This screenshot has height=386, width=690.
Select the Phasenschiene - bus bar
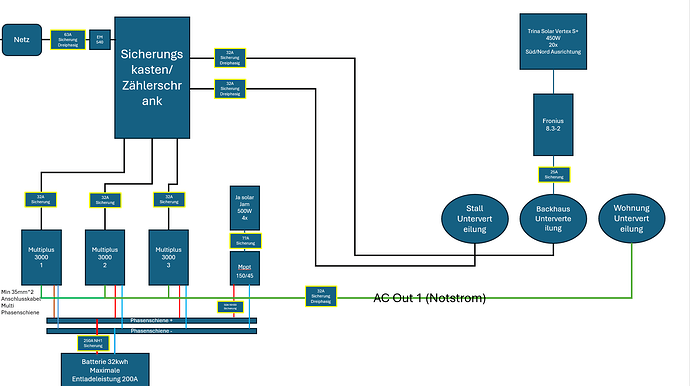click(151, 331)
